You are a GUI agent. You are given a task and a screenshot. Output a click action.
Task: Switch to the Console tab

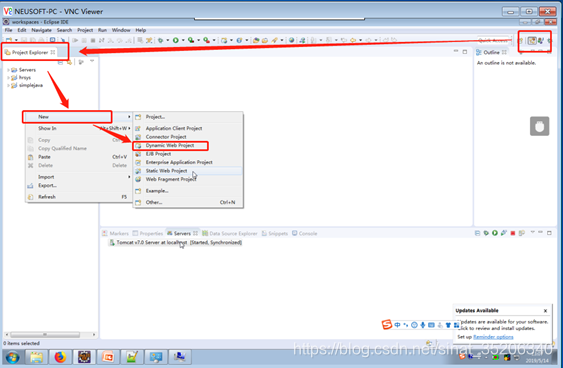tap(304, 233)
